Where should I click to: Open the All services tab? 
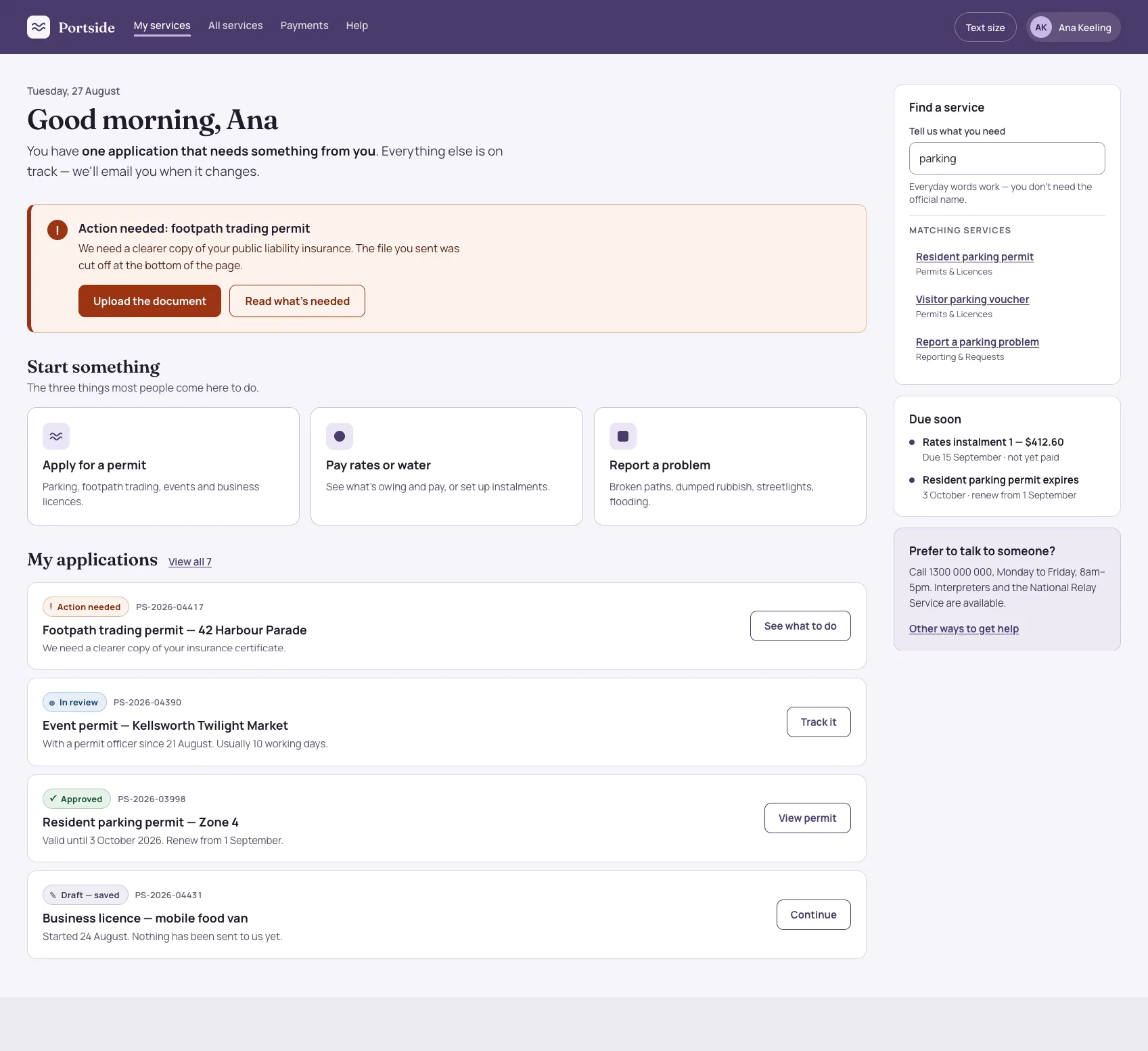coord(235,26)
